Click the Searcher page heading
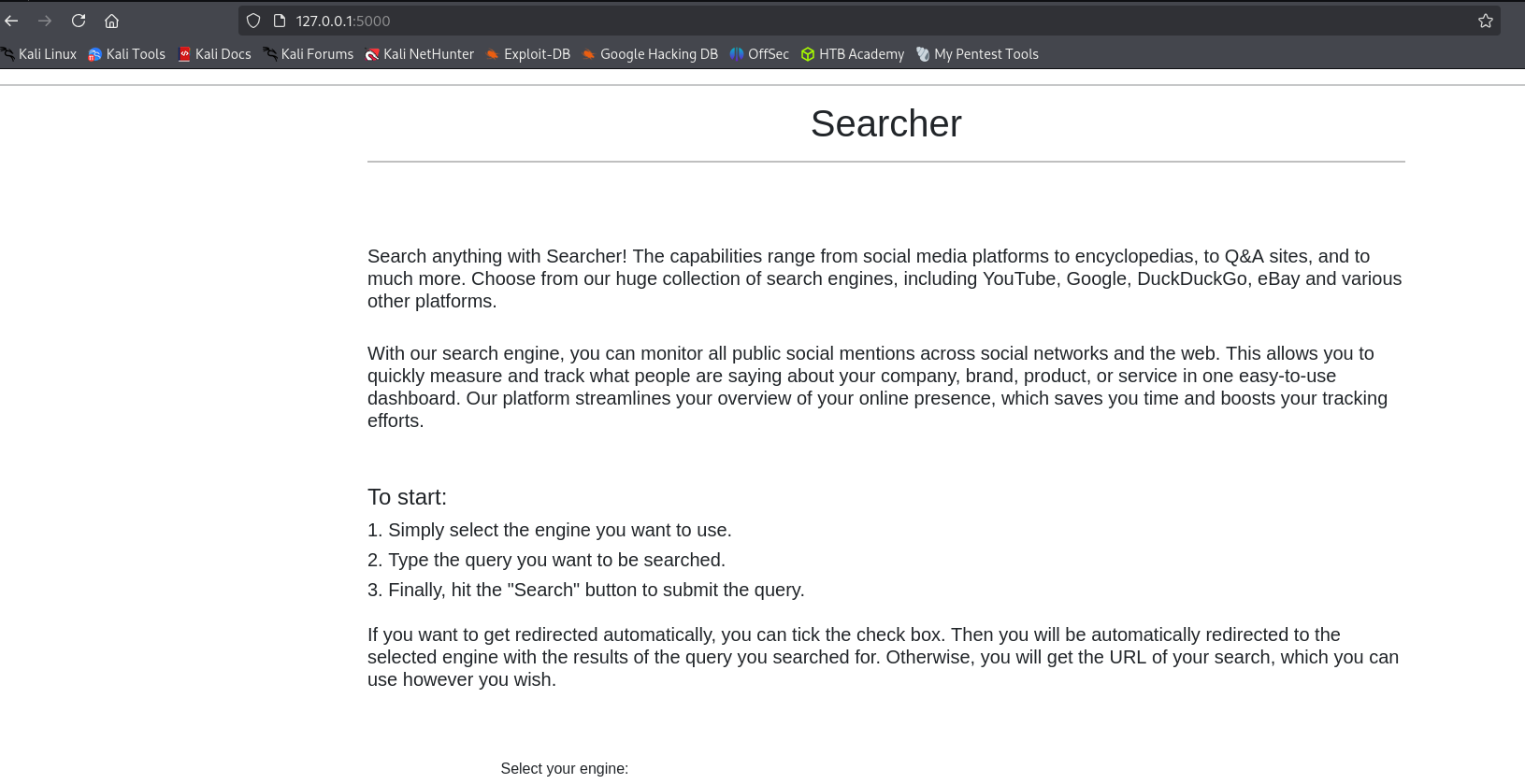1525x784 pixels. 885,123
